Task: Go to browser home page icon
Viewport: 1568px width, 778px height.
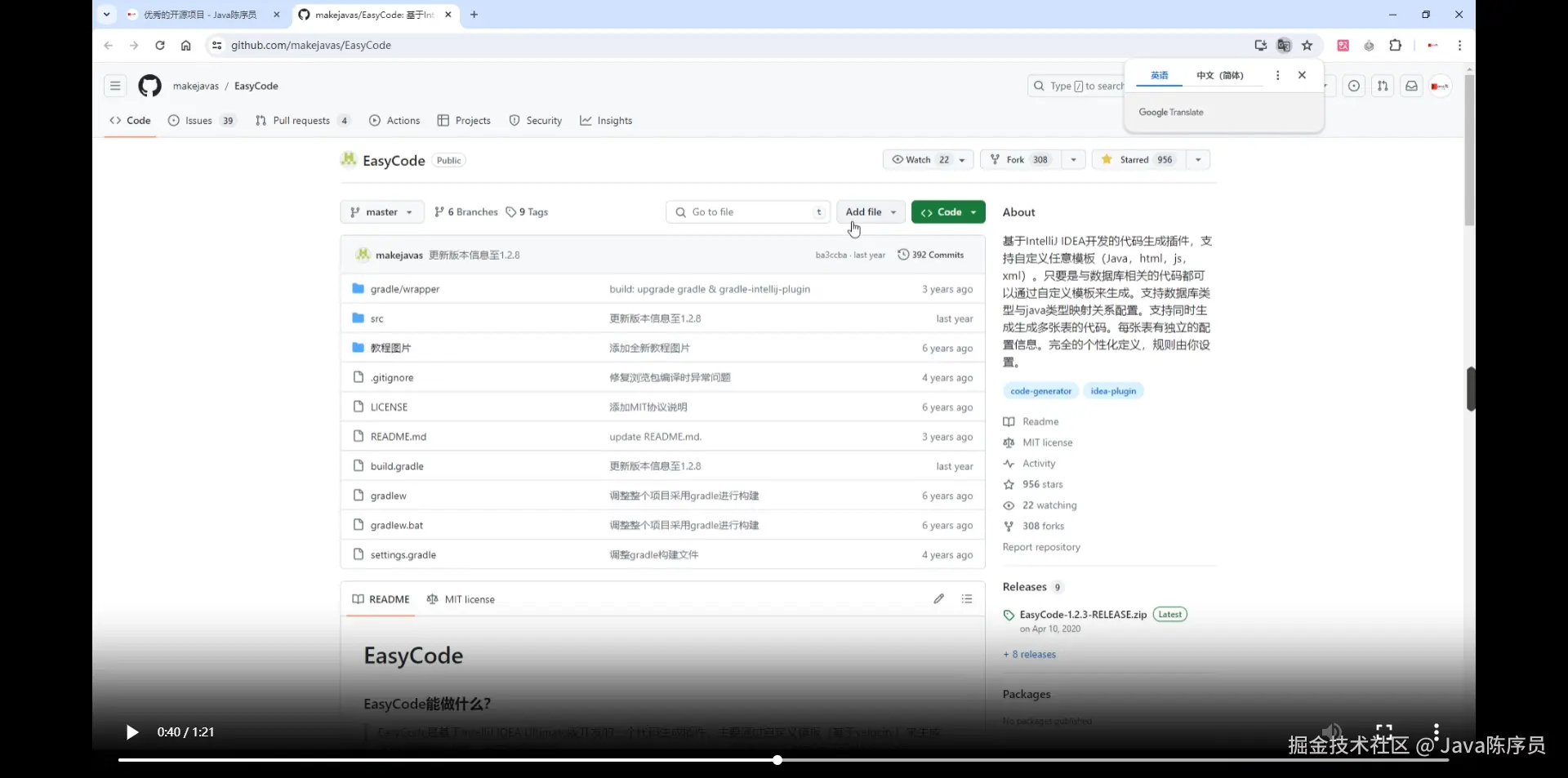Action: (186, 46)
